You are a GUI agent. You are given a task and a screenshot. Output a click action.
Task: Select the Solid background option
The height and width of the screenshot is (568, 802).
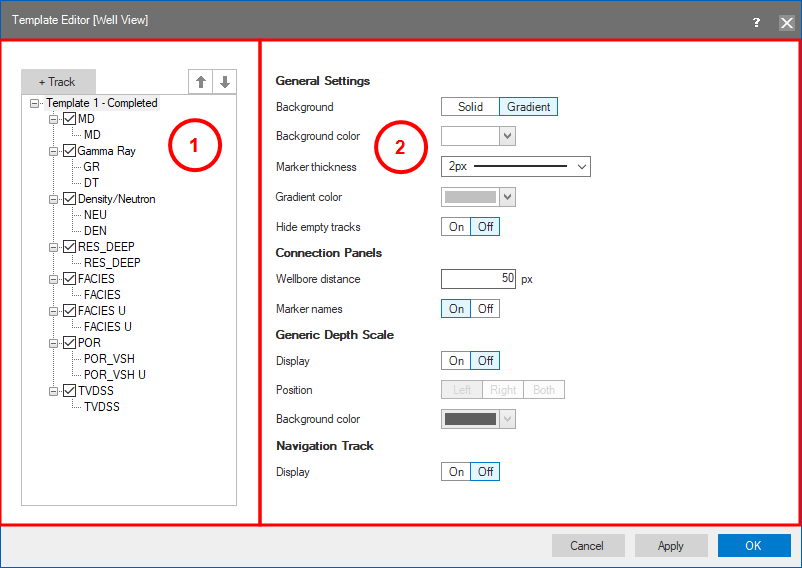pos(470,107)
